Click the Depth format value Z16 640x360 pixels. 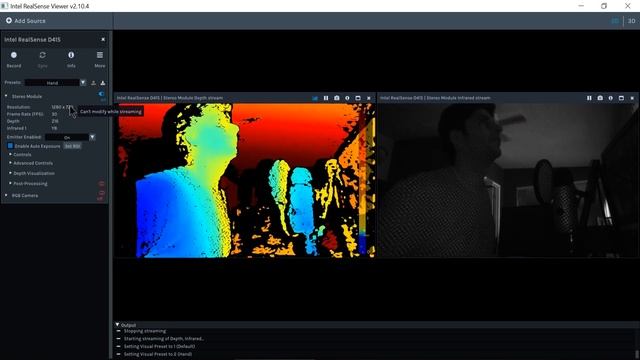[x=55, y=121]
